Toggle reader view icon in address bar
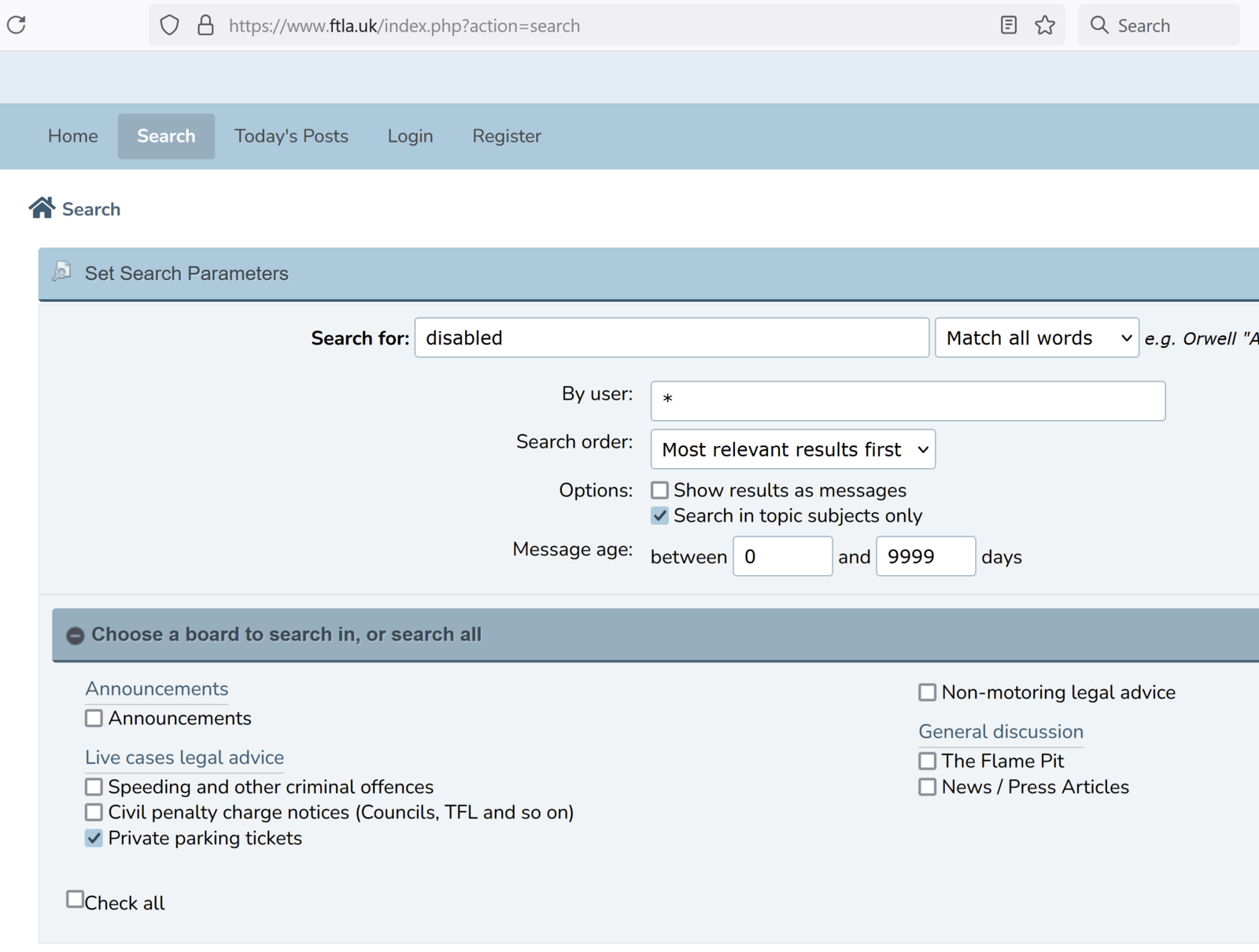The width and height of the screenshot is (1259, 952). pyautogui.click(x=1008, y=25)
